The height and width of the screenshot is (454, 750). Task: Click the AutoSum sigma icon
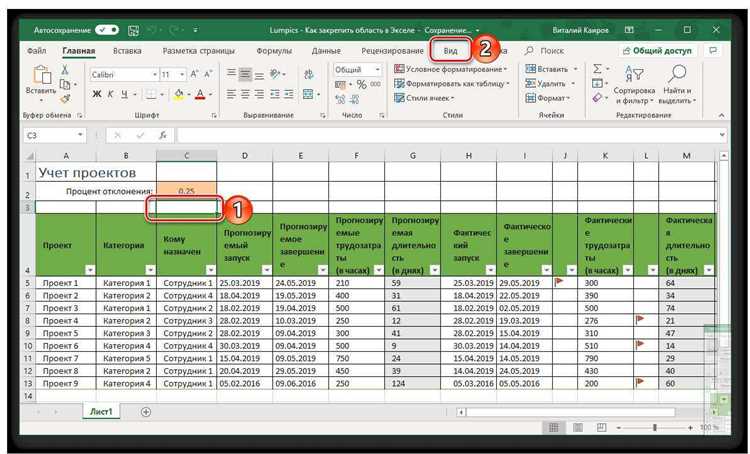[597, 69]
